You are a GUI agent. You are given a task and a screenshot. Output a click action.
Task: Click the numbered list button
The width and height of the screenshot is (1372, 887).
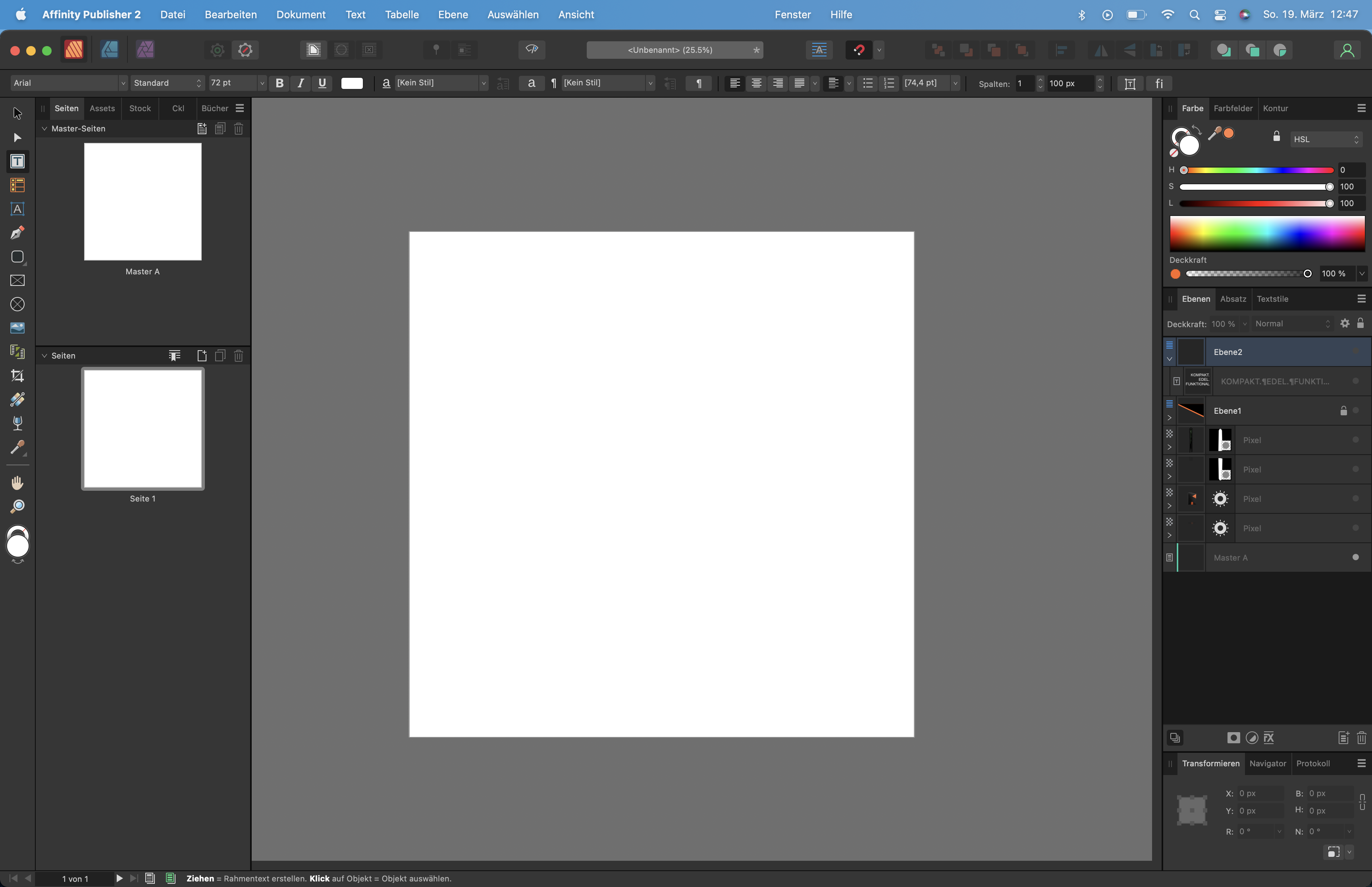889,83
